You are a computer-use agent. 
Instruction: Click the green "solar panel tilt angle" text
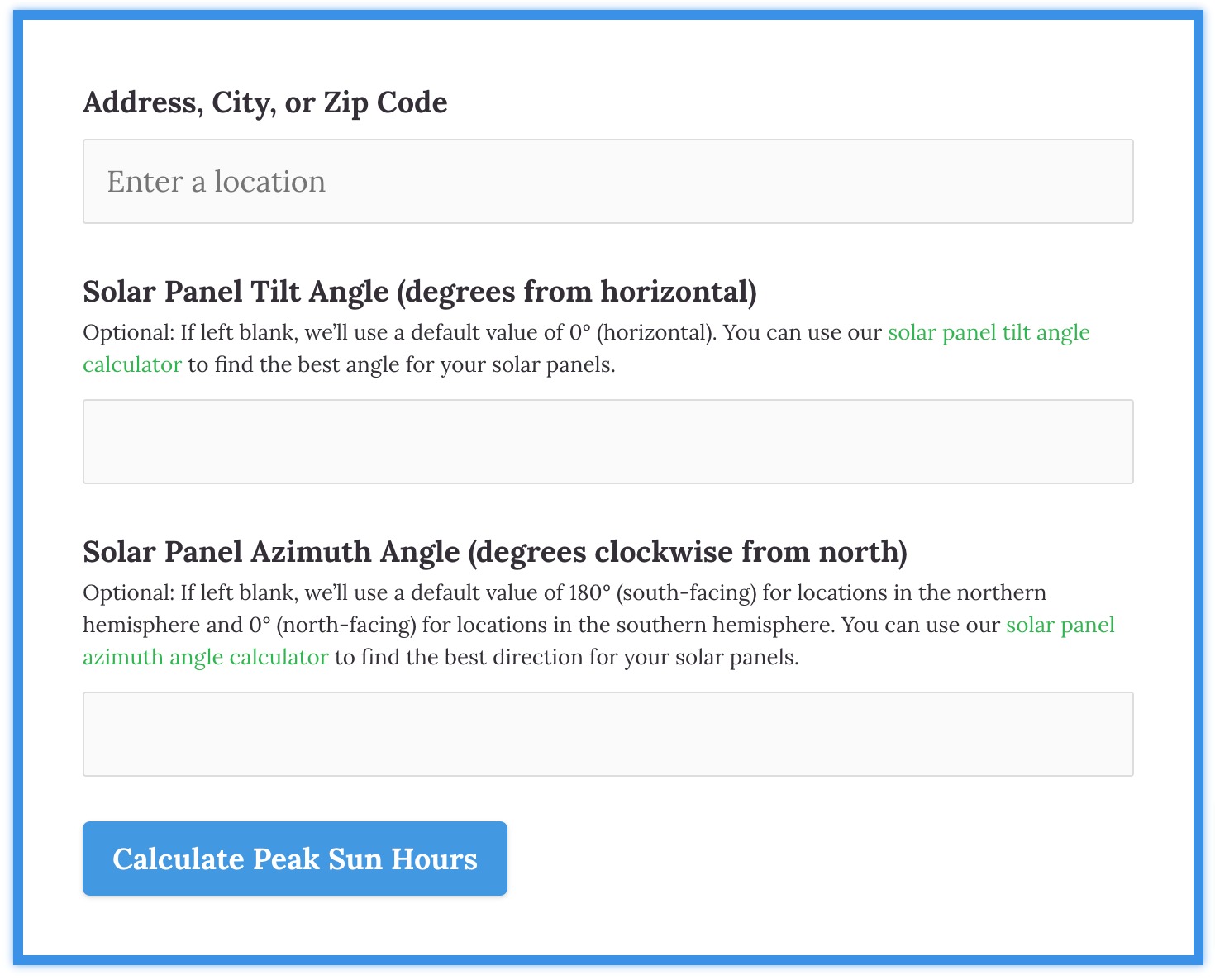[x=989, y=333]
